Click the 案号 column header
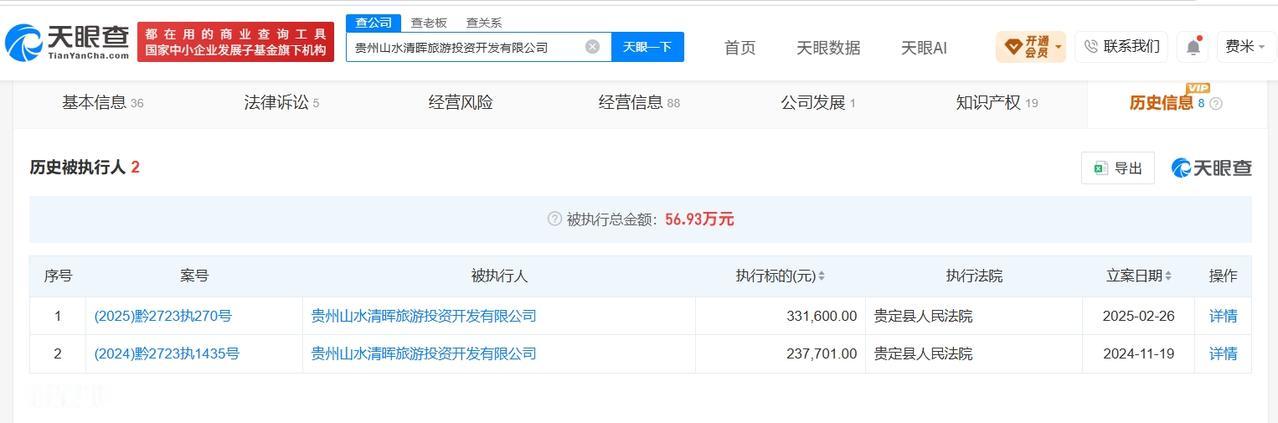 (194, 276)
